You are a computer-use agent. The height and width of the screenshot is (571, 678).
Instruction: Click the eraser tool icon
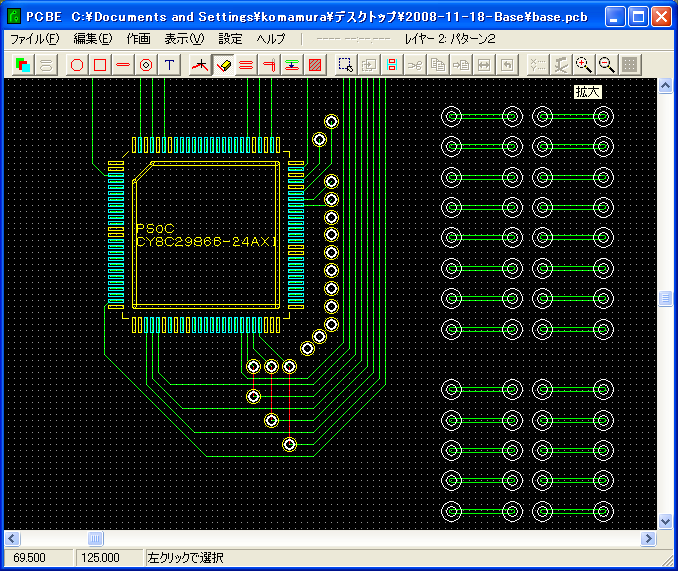pyautogui.click(x=223, y=65)
